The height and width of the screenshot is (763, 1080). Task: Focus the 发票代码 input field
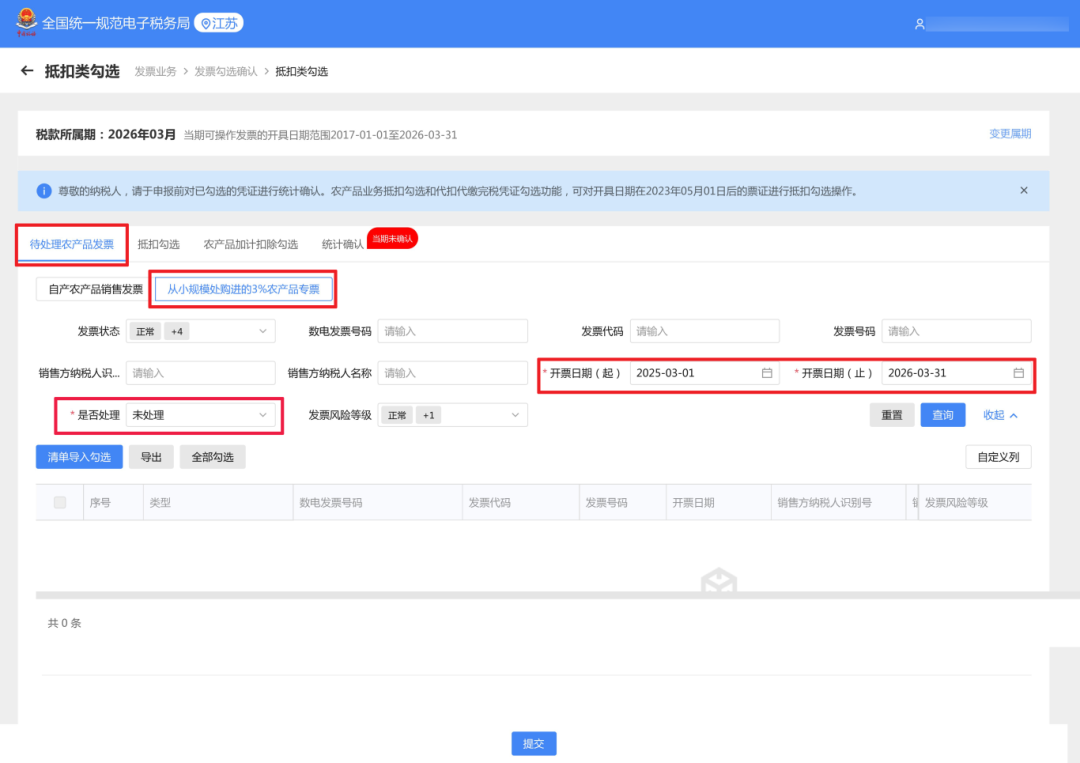coord(705,331)
